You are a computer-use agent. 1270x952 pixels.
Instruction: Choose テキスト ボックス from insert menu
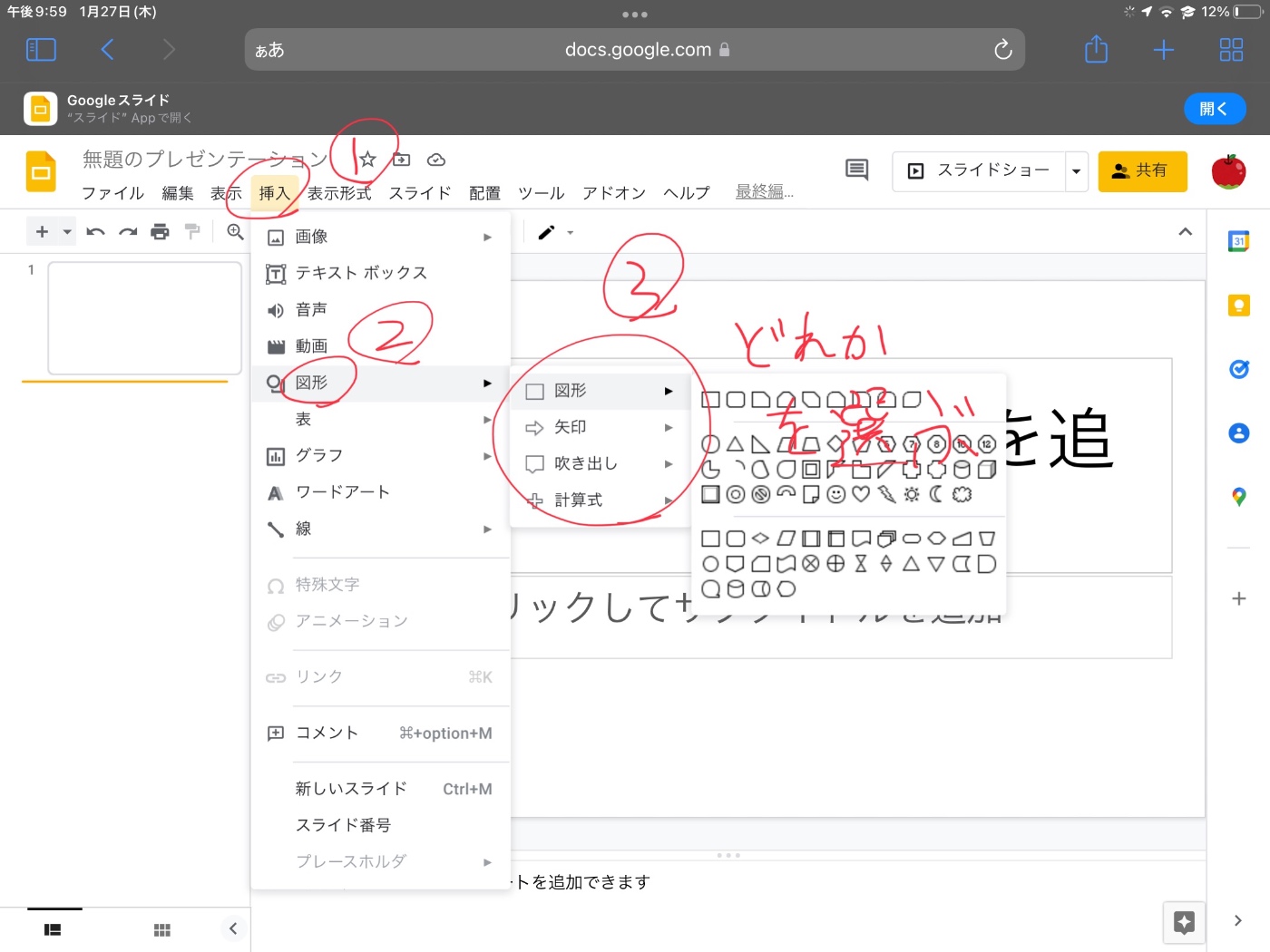381,273
